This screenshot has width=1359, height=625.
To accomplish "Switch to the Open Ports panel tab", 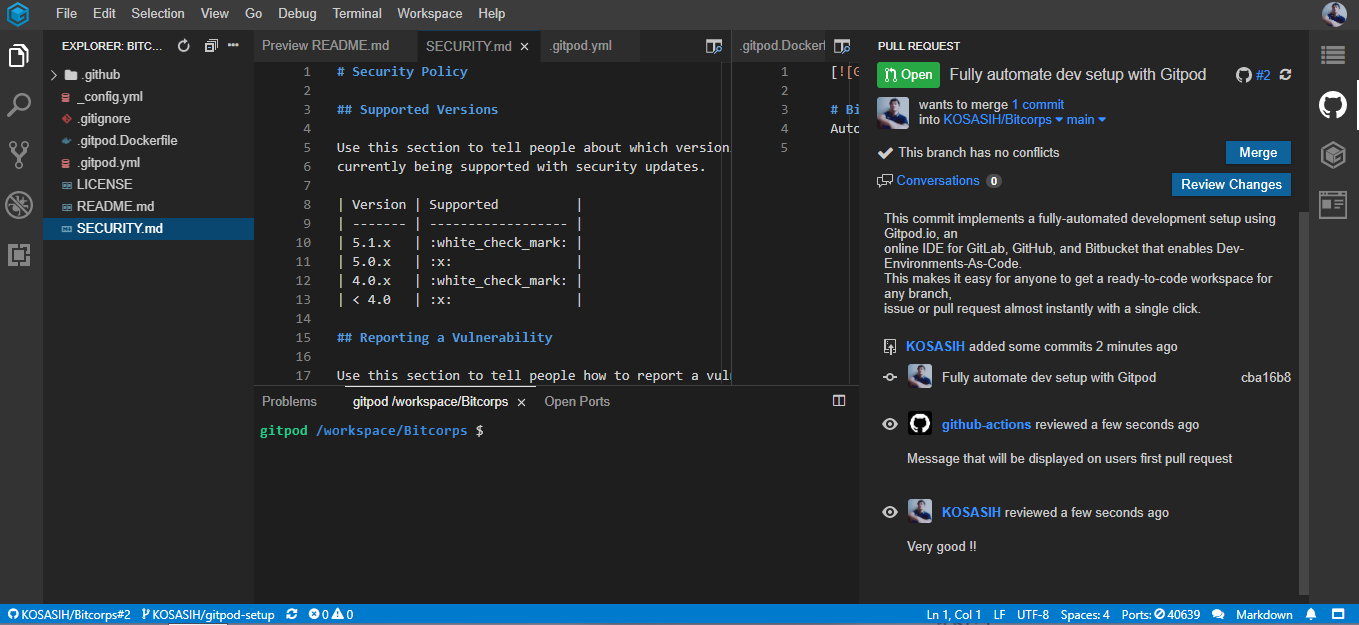I will point(577,401).
